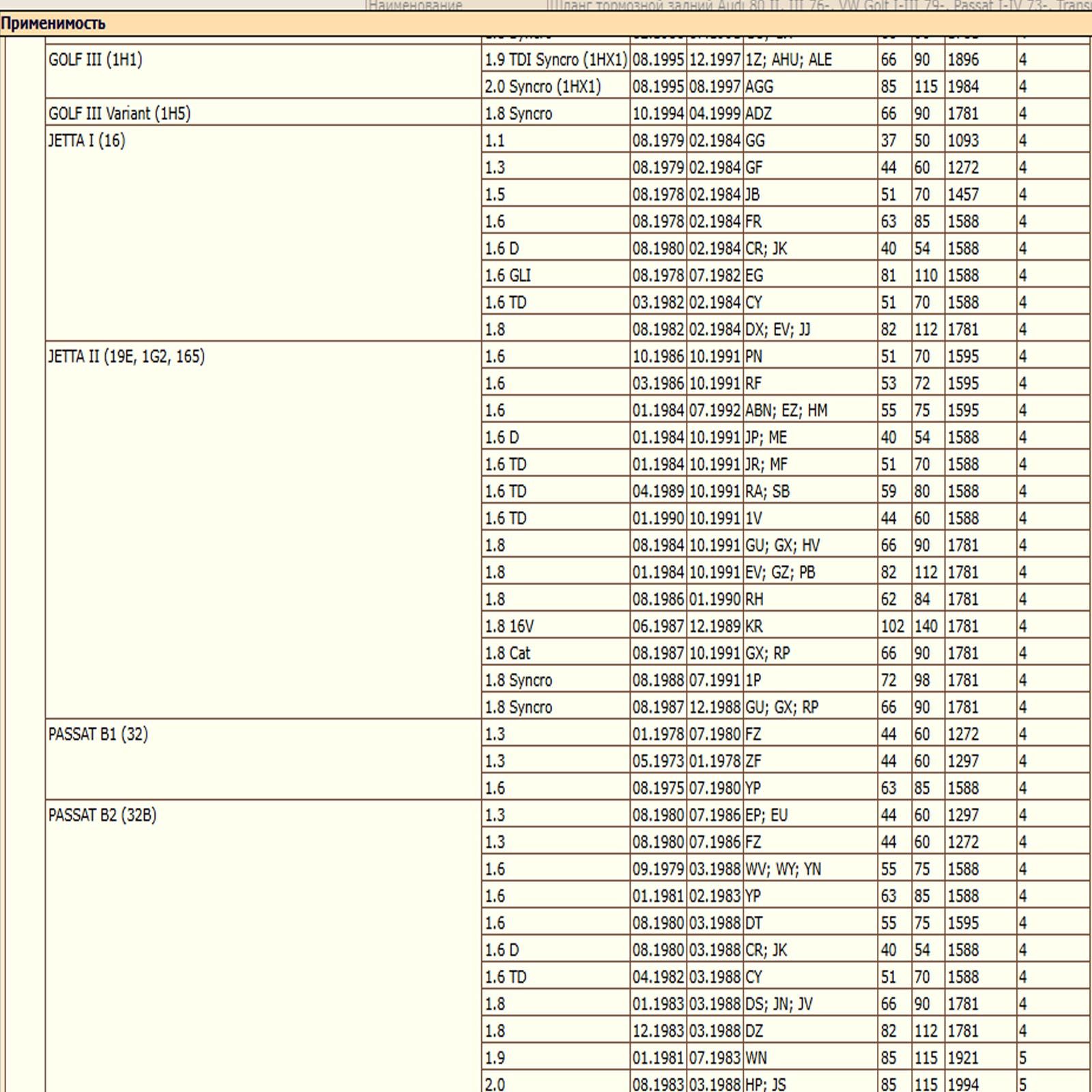Click engine code RH cell
Screen dimensions: 1092x1092
810,599
